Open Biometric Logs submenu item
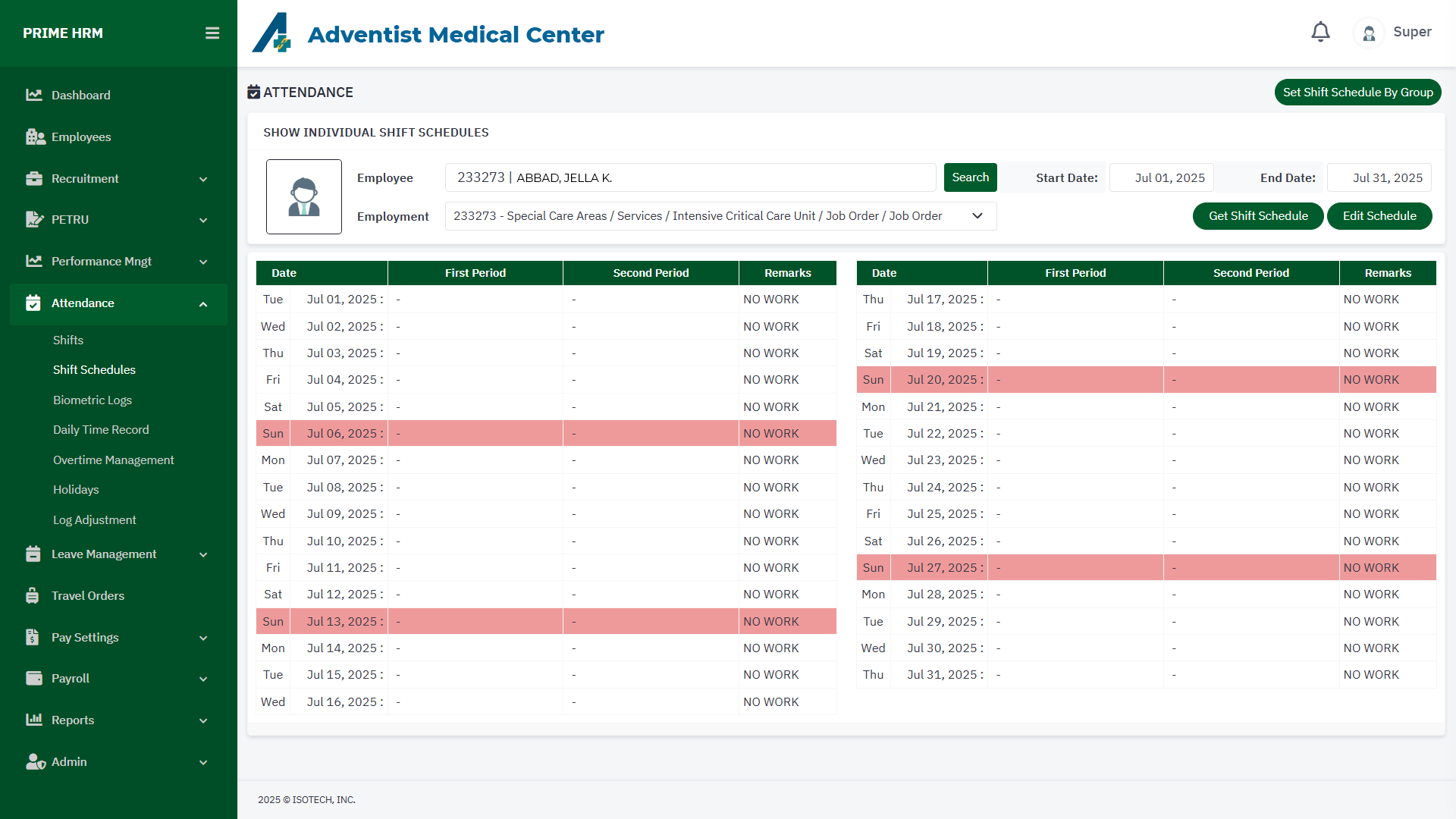 [93, 400]
